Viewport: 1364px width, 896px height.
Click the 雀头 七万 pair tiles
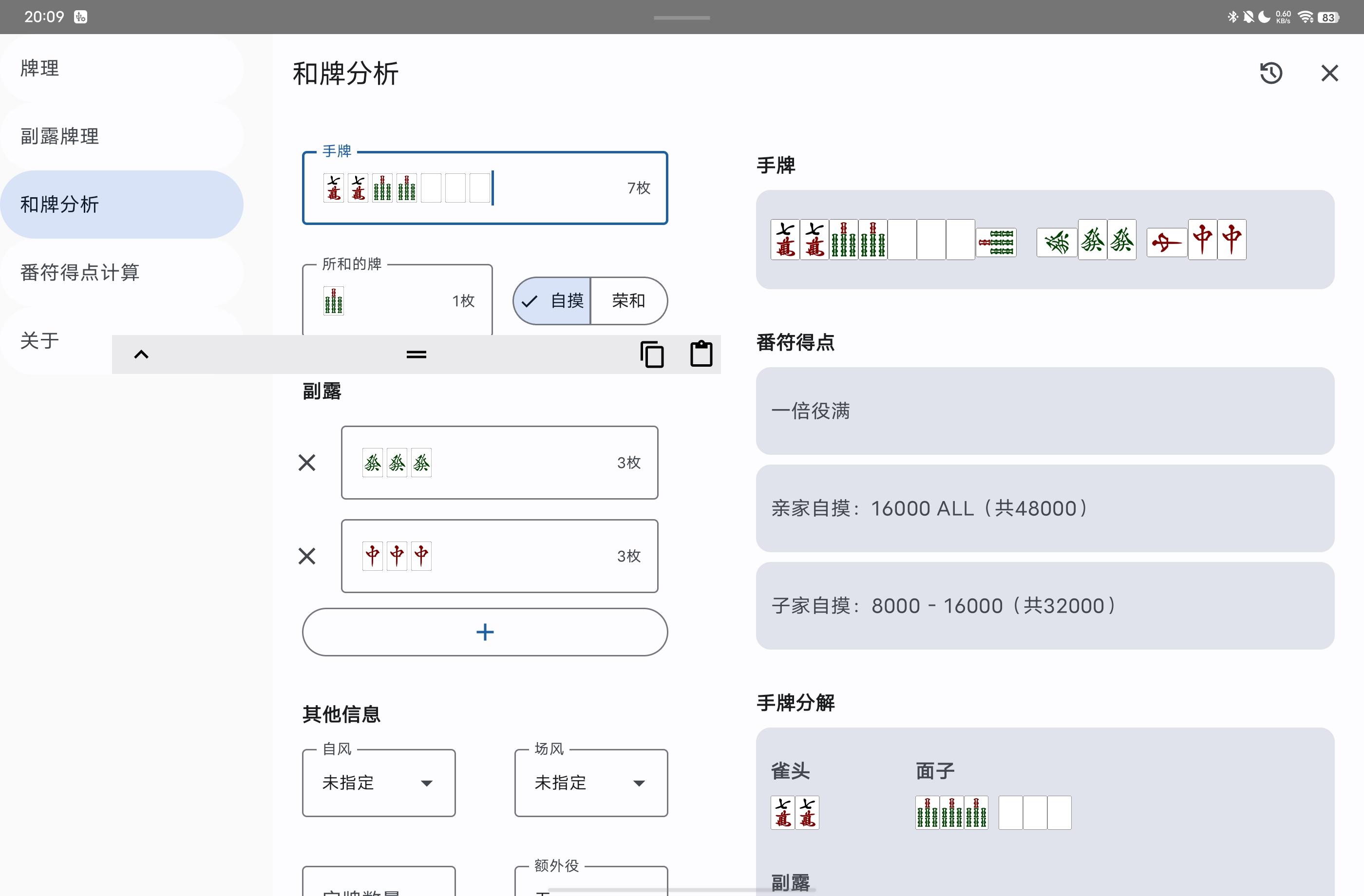(795, 812)
